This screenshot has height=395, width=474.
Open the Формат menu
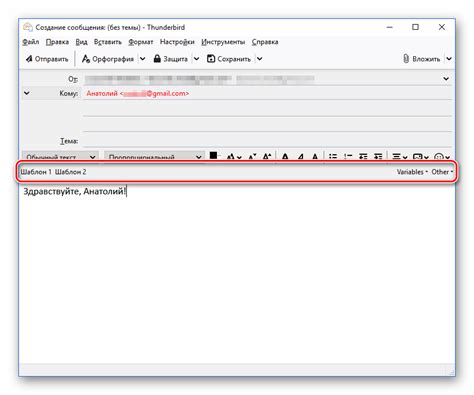tap(141, 42)
